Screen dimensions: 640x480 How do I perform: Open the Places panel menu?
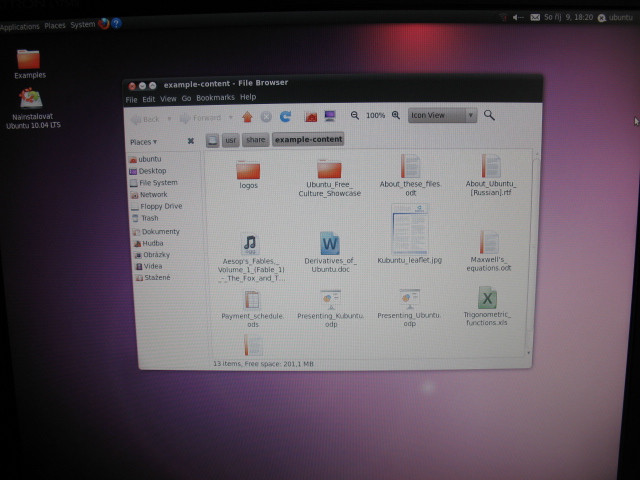tap(55, 26)
